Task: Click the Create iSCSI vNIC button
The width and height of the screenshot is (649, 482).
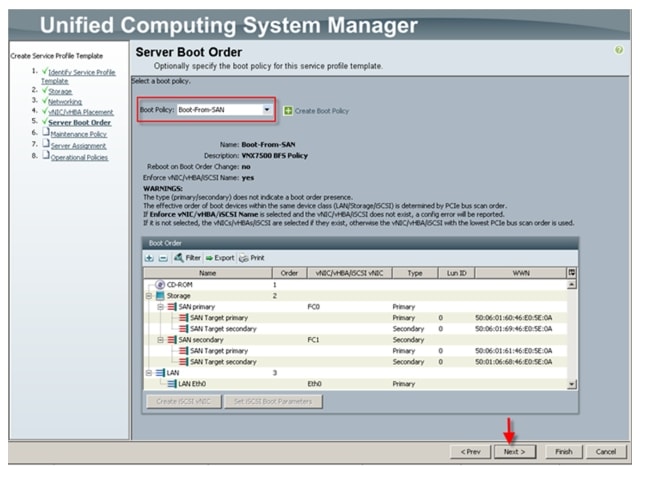Action: pos(183,401)
